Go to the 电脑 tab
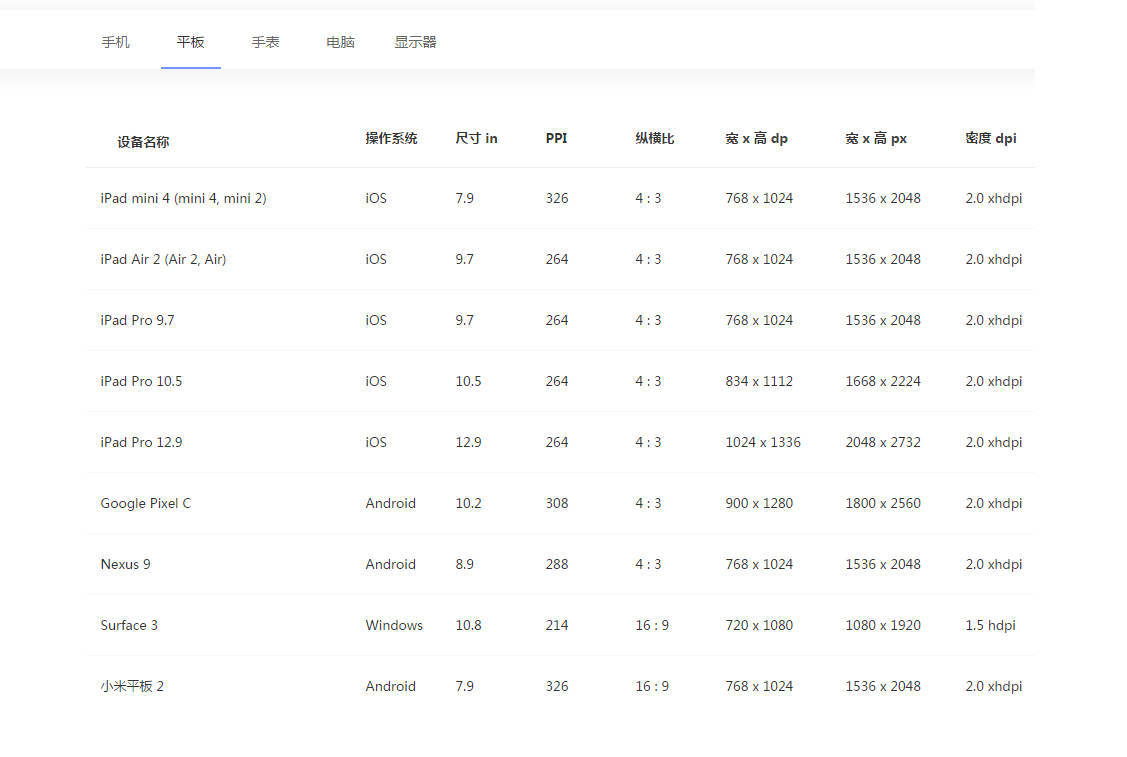Screen dimensions: 1127x757 [340, 42]
